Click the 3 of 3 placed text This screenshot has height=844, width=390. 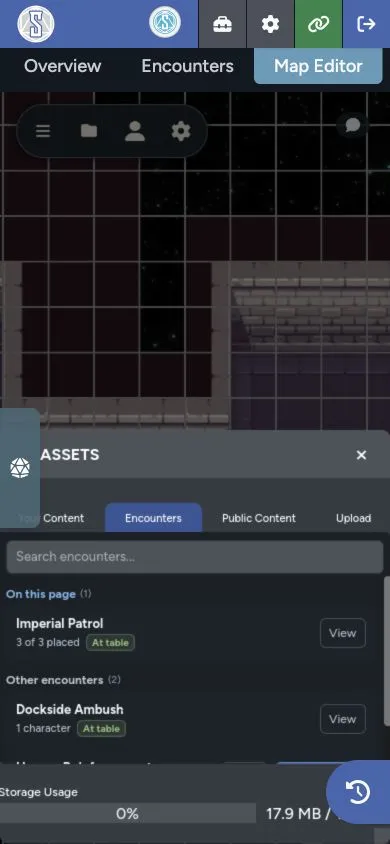coord(48,642)
